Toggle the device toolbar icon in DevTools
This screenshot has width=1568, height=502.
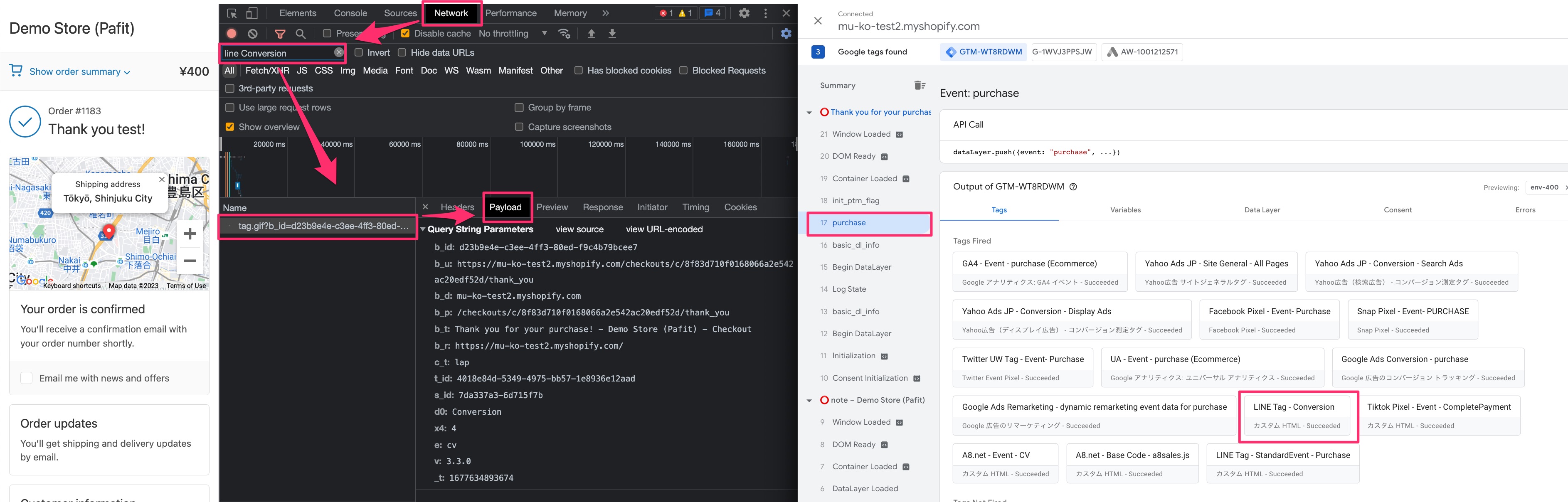(252, 13)
